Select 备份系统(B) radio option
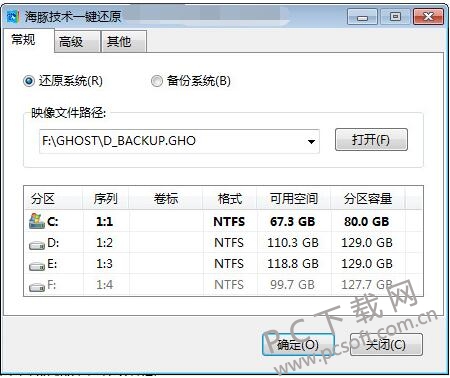 [157, 81]
